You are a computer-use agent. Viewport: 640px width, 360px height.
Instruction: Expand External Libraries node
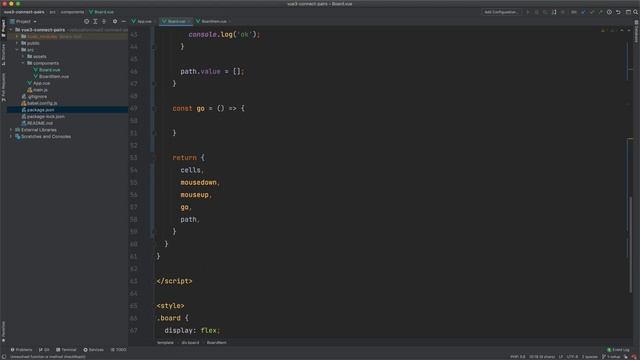pos(11,130)
